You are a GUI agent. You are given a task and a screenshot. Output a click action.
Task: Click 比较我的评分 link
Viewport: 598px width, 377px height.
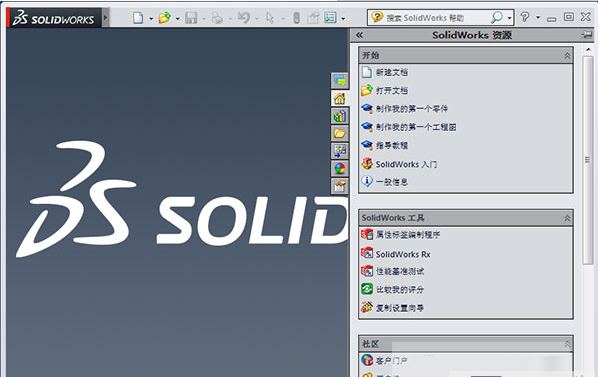coord(400,290)
